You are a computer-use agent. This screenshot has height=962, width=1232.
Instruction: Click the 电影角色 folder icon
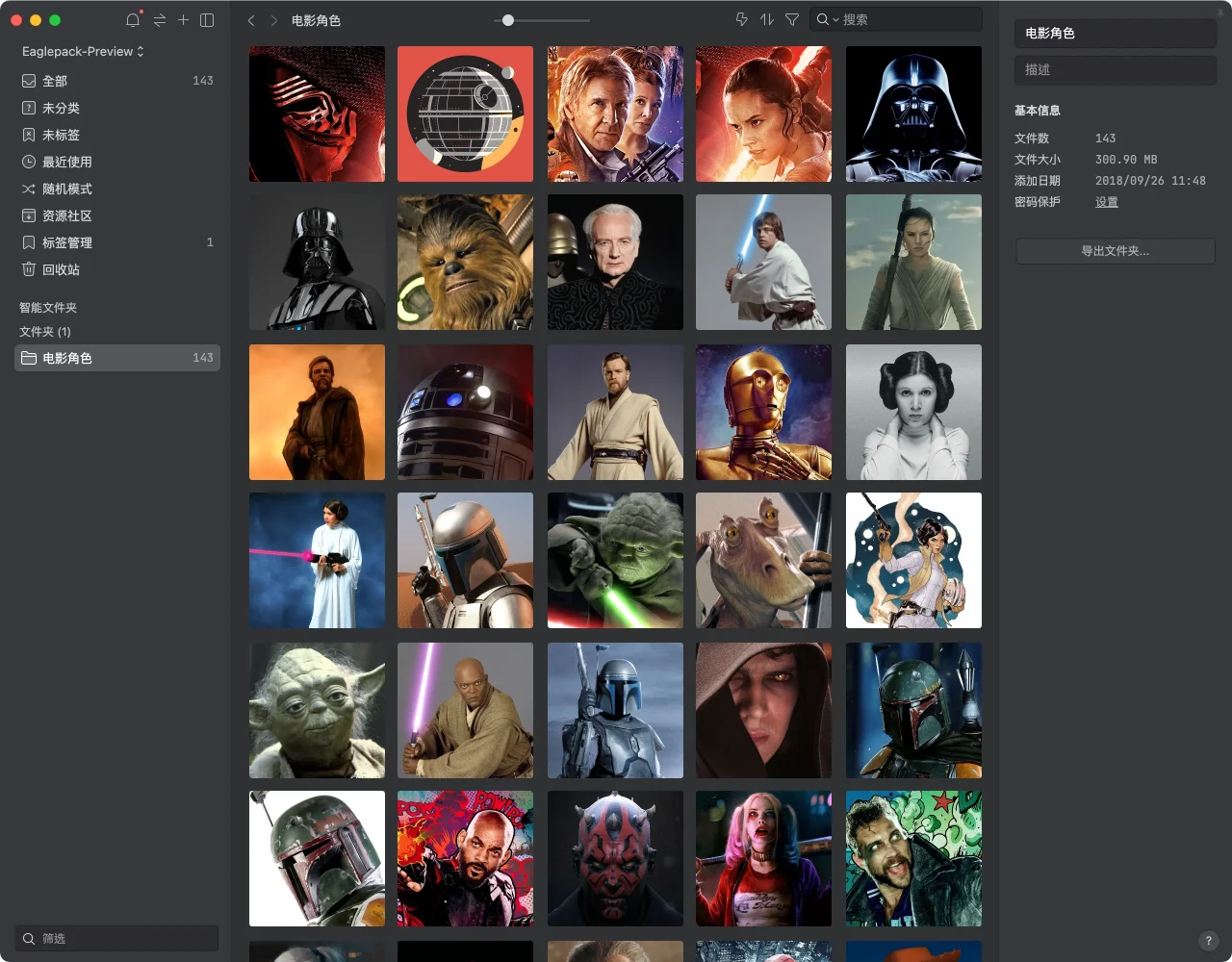(x=29, y=358)
